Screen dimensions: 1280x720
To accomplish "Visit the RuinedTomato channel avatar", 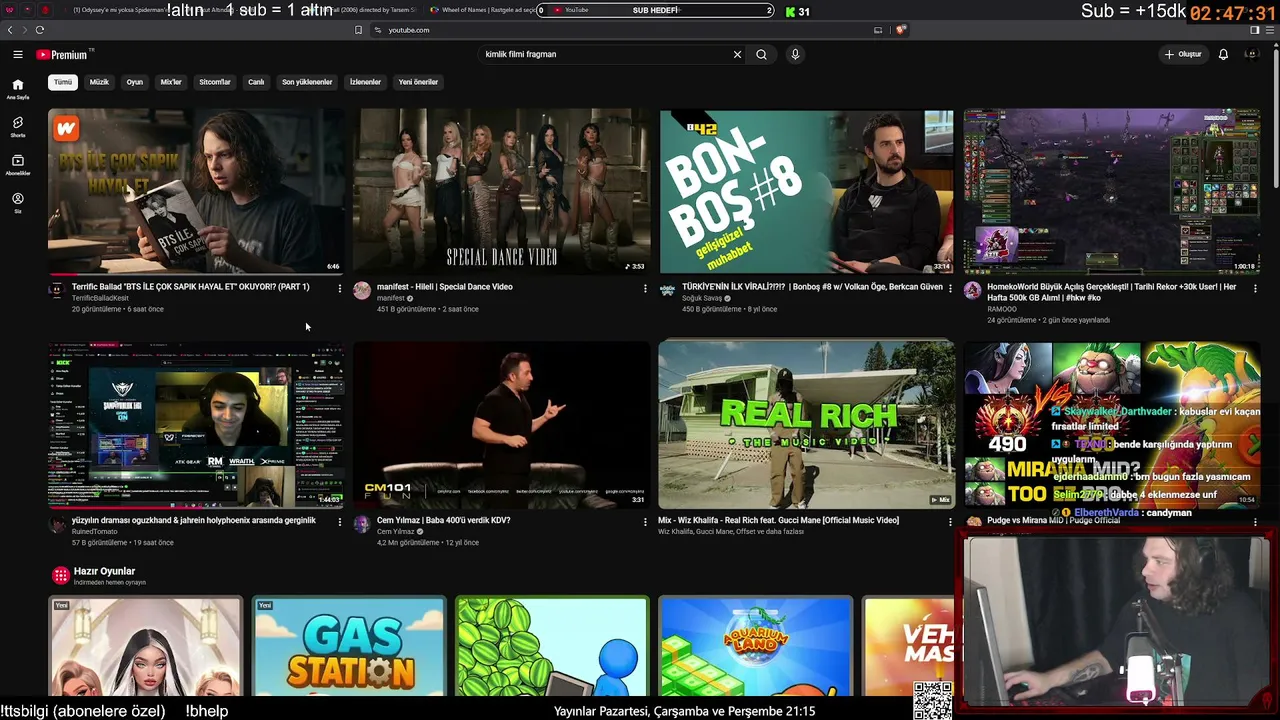I will (57, 524).
